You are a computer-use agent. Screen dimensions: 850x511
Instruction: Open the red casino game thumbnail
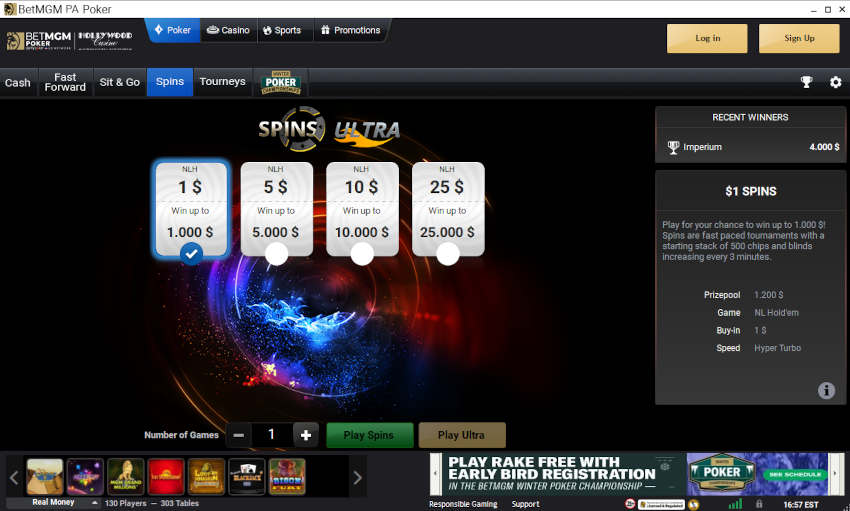[166, 476]
